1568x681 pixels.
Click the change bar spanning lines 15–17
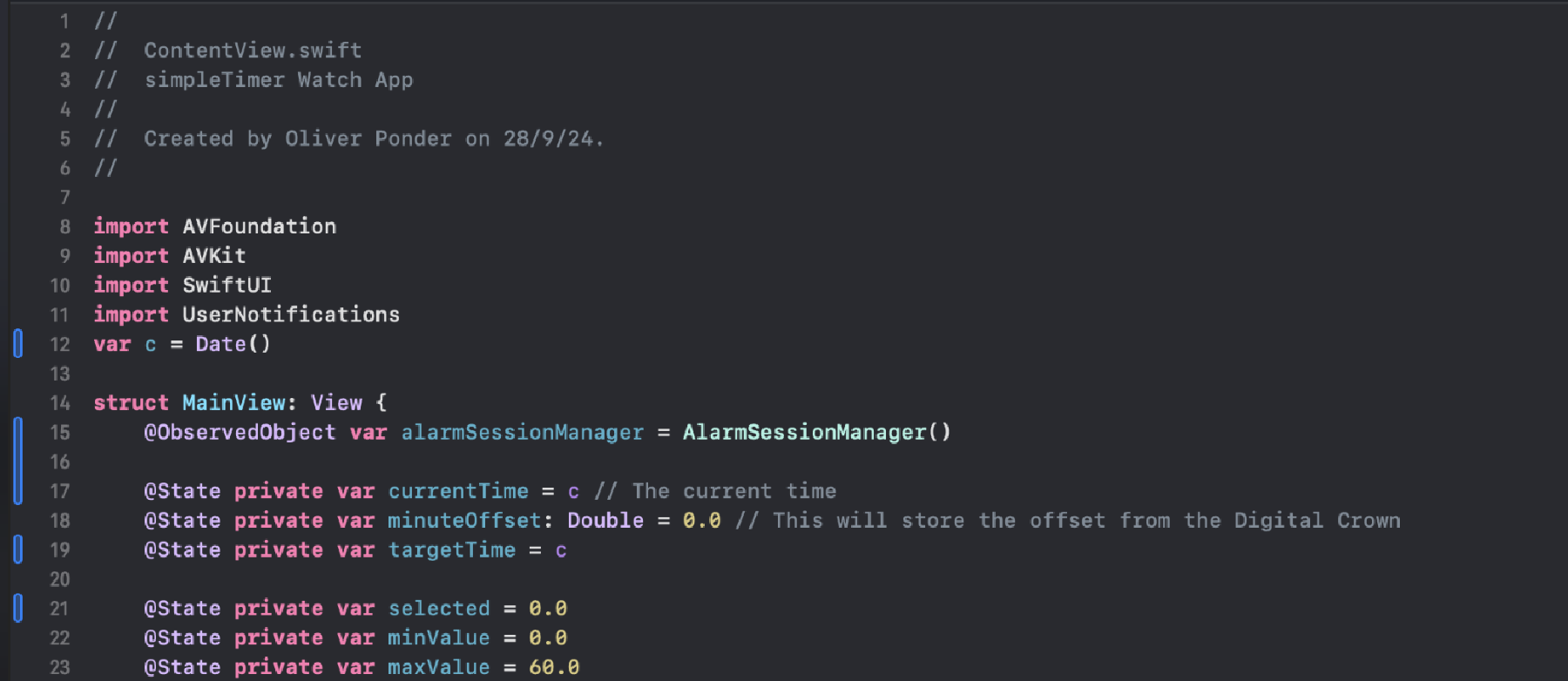coord(17,461)
